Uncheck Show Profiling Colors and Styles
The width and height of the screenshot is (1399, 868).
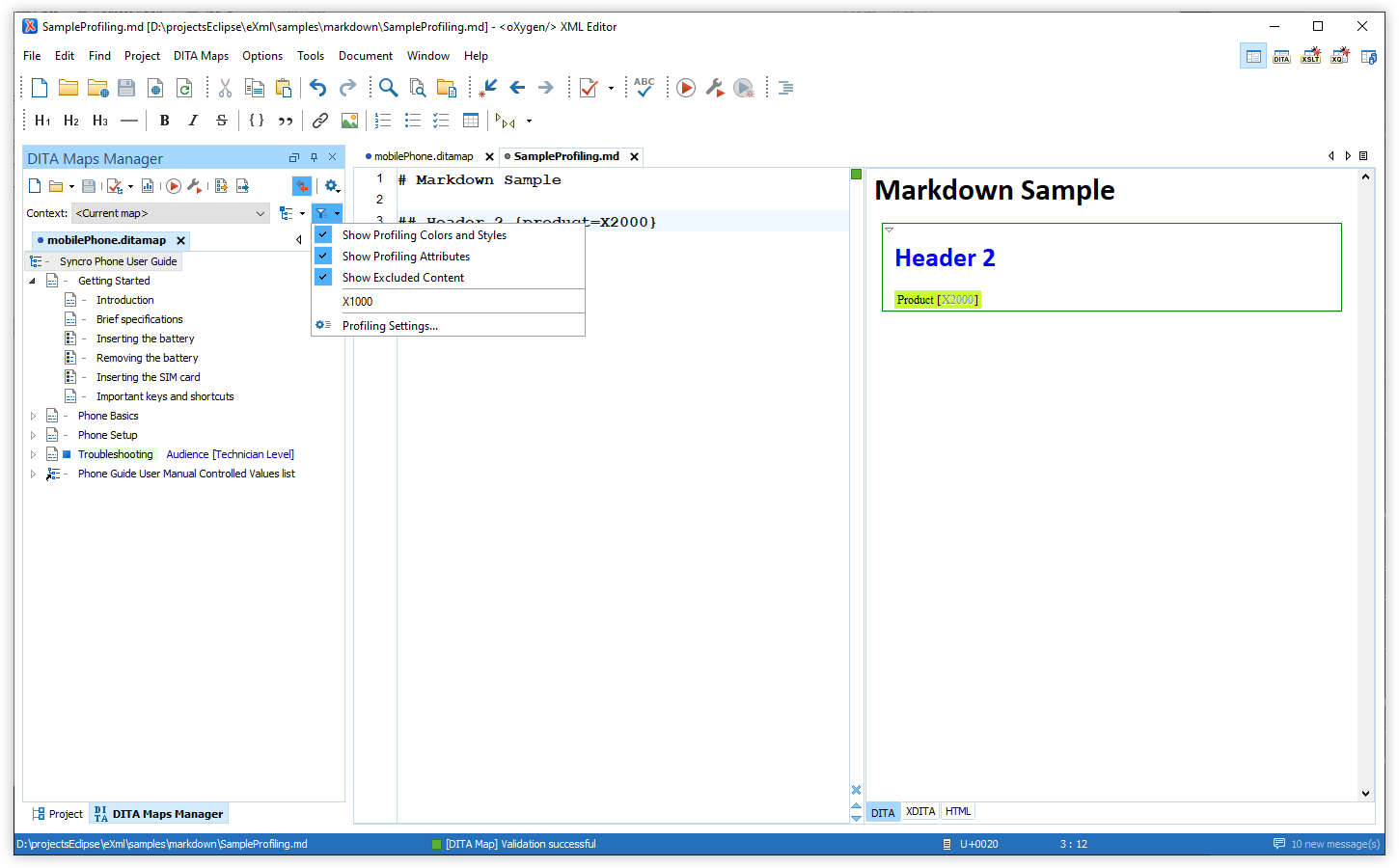[x=323, y=234]
